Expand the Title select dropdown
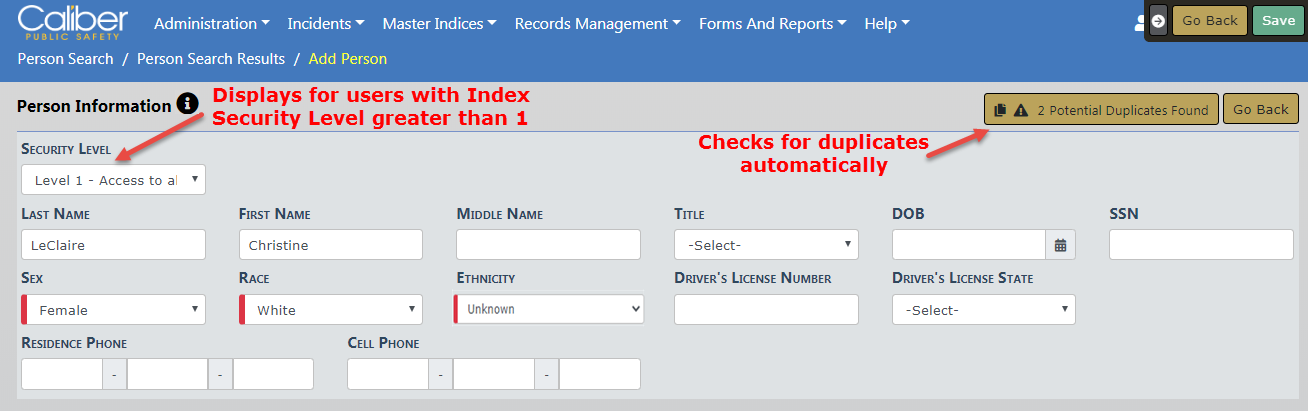This screenshot has width=1308, height=411. click(x=766, y=245)
